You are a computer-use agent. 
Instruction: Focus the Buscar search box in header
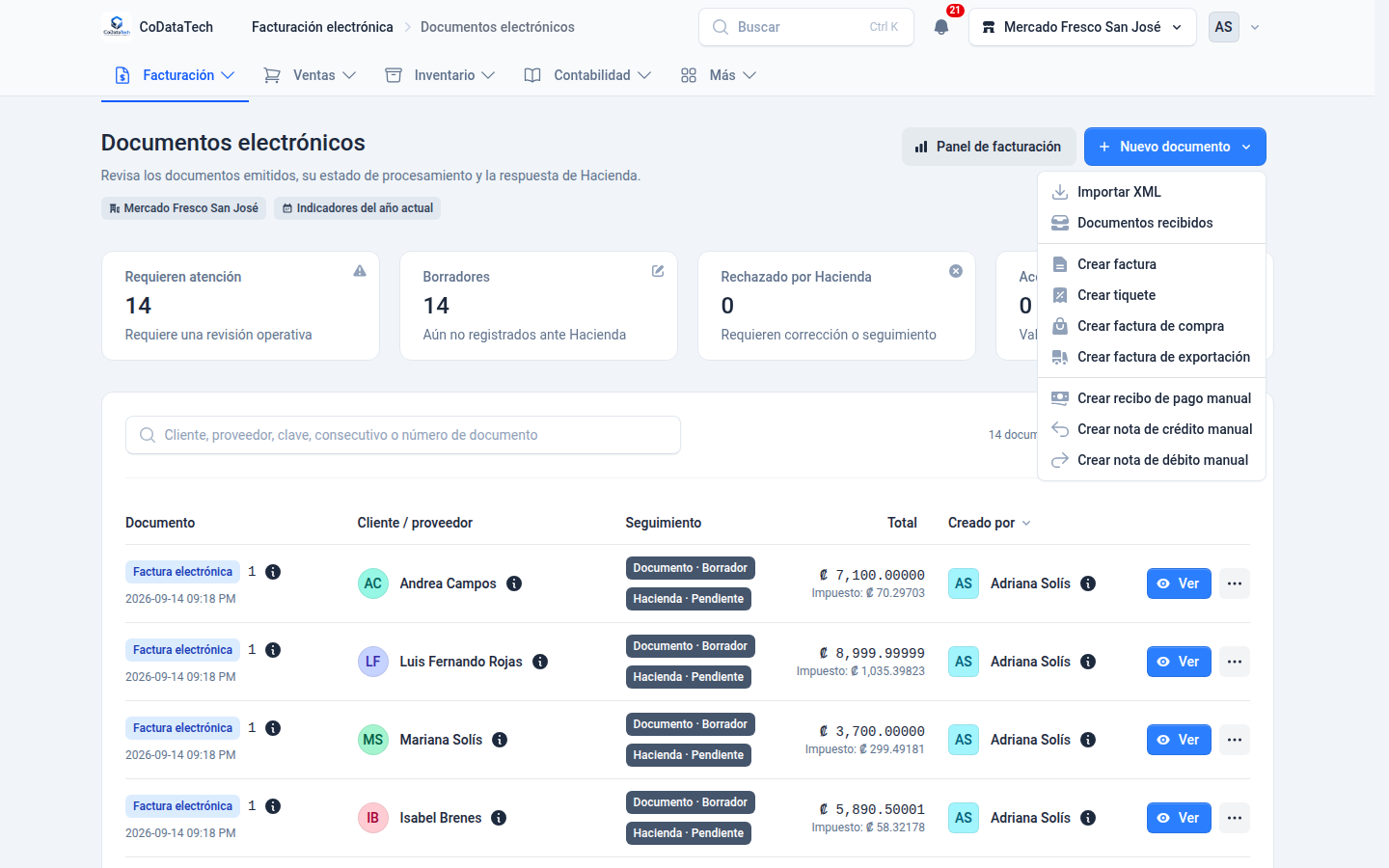pyautogui.click(x=805, y=27)
